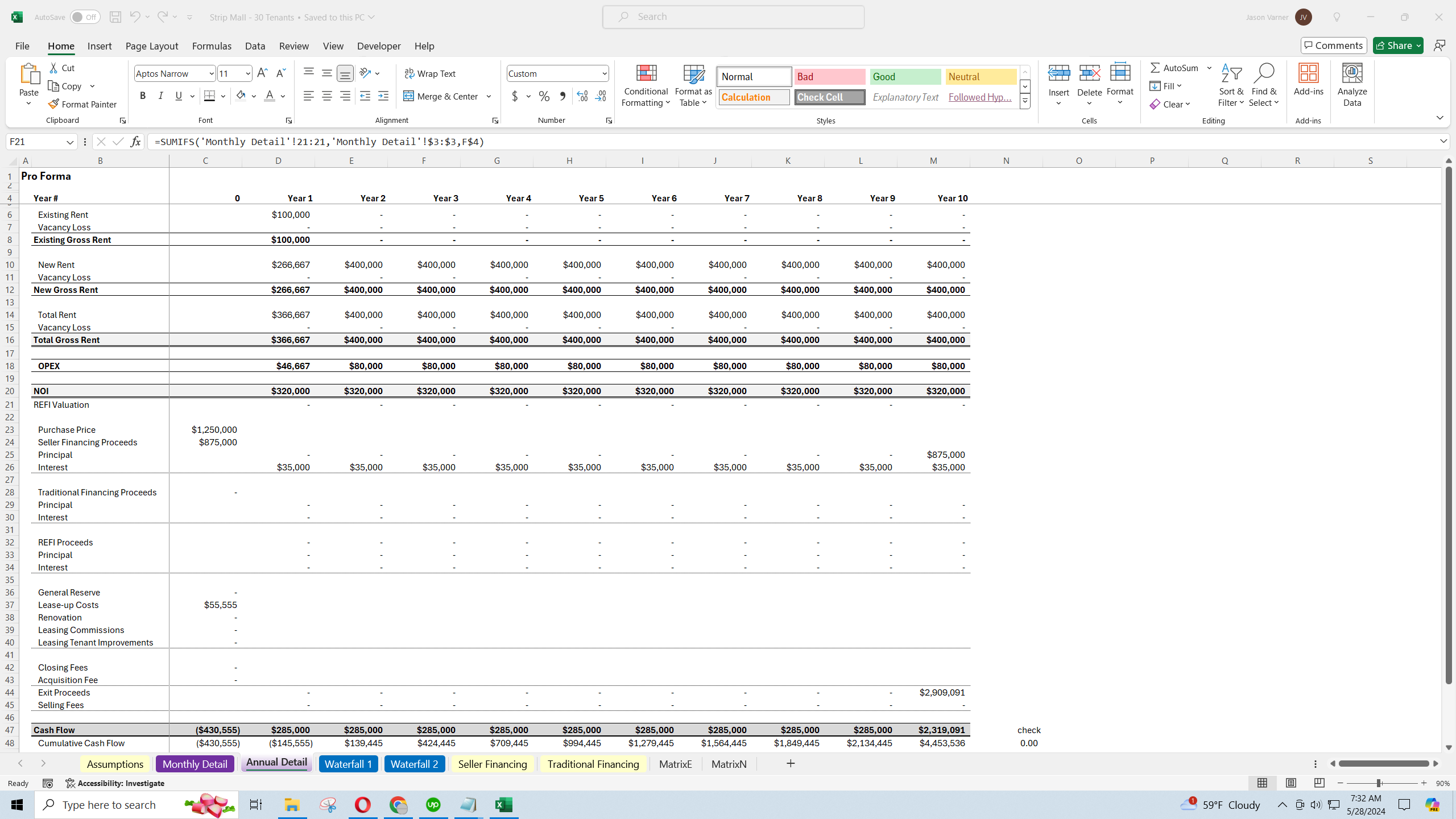Click the Share button
This screenshot has width=1456, height=819.
pyautogui.click(x=1397, y=45)
